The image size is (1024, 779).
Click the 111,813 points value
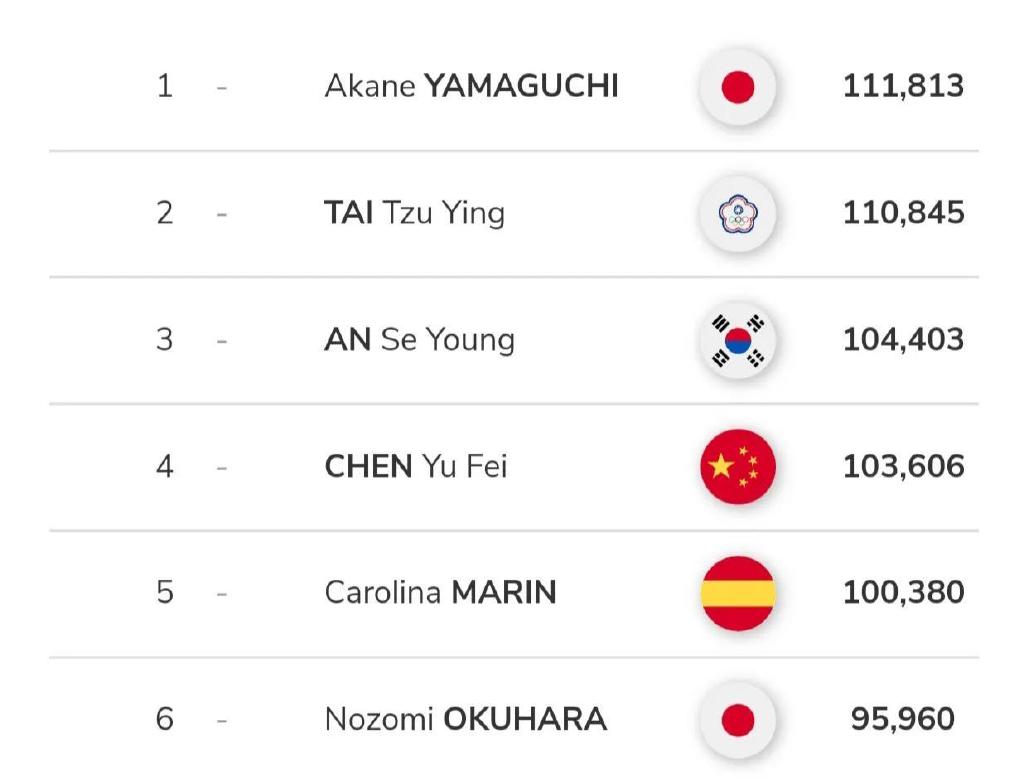pyautogui.click(x=903, y=86)
